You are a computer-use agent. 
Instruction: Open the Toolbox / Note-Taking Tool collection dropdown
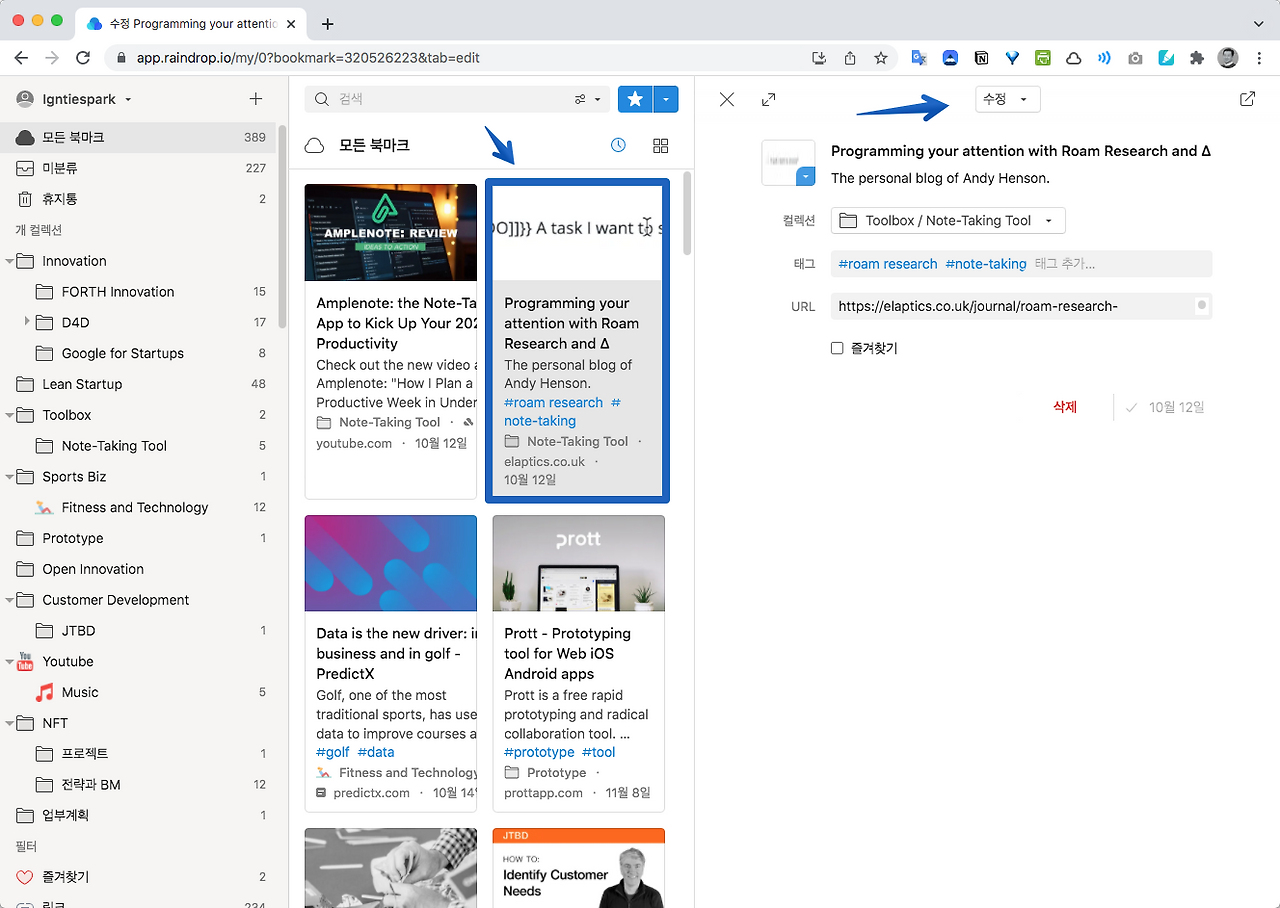coord(947,220)
